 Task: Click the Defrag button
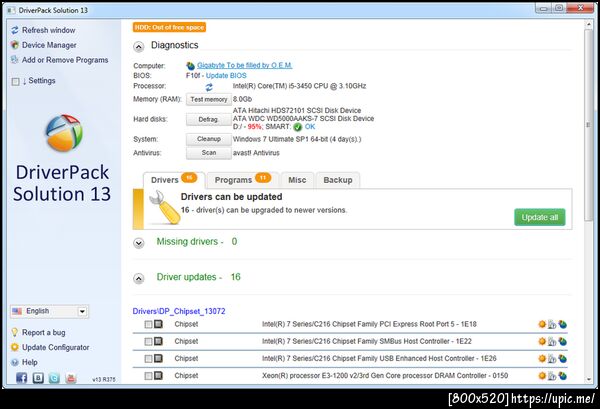click(x=209, y=119)
